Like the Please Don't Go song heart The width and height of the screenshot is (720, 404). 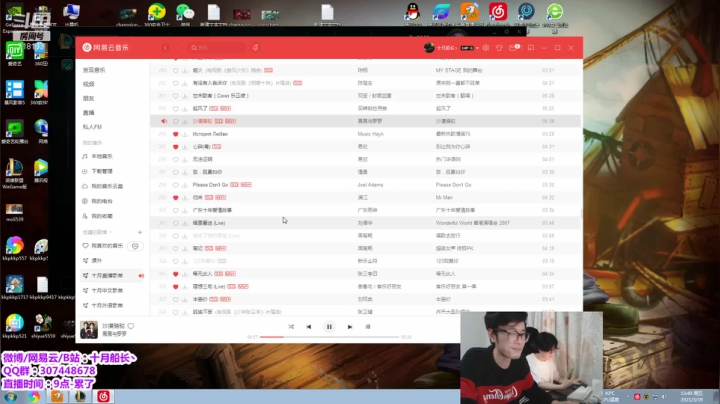pos(175,185)
